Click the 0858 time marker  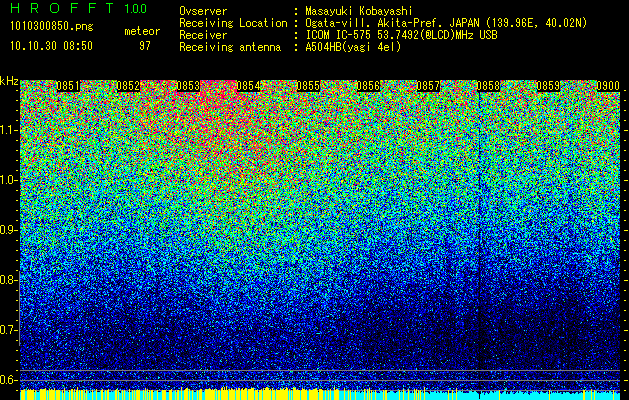coord(488,86)
